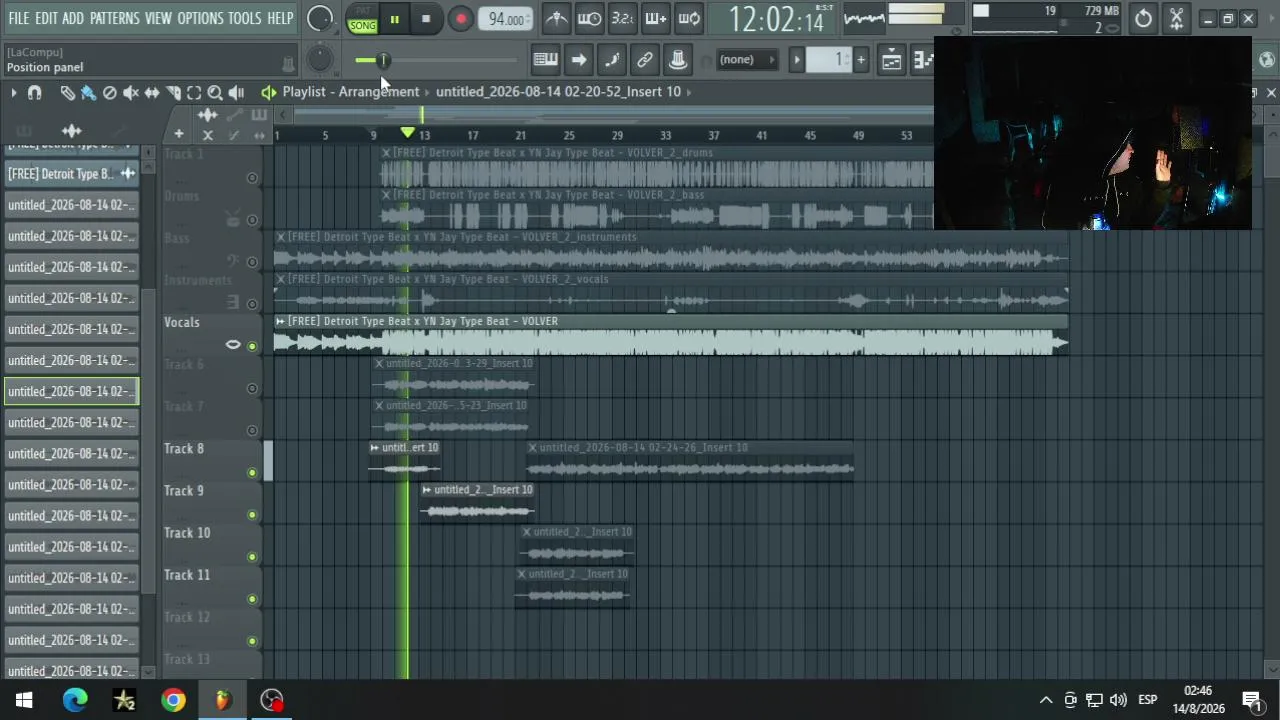Open Microsoft Edge from the taskbar

click(75, 700)
